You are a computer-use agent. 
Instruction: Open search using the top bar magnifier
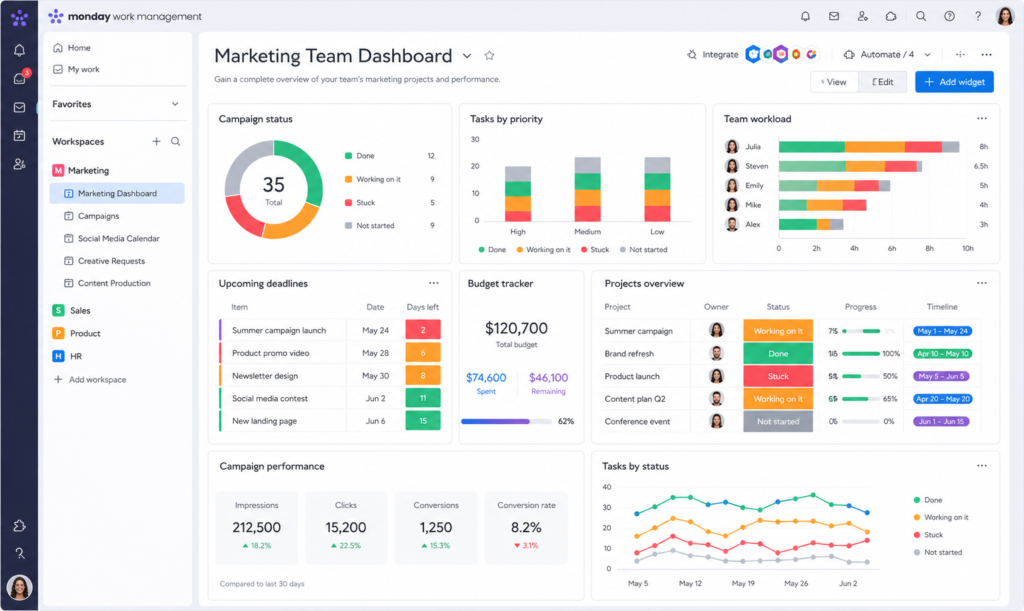[921, 16]
